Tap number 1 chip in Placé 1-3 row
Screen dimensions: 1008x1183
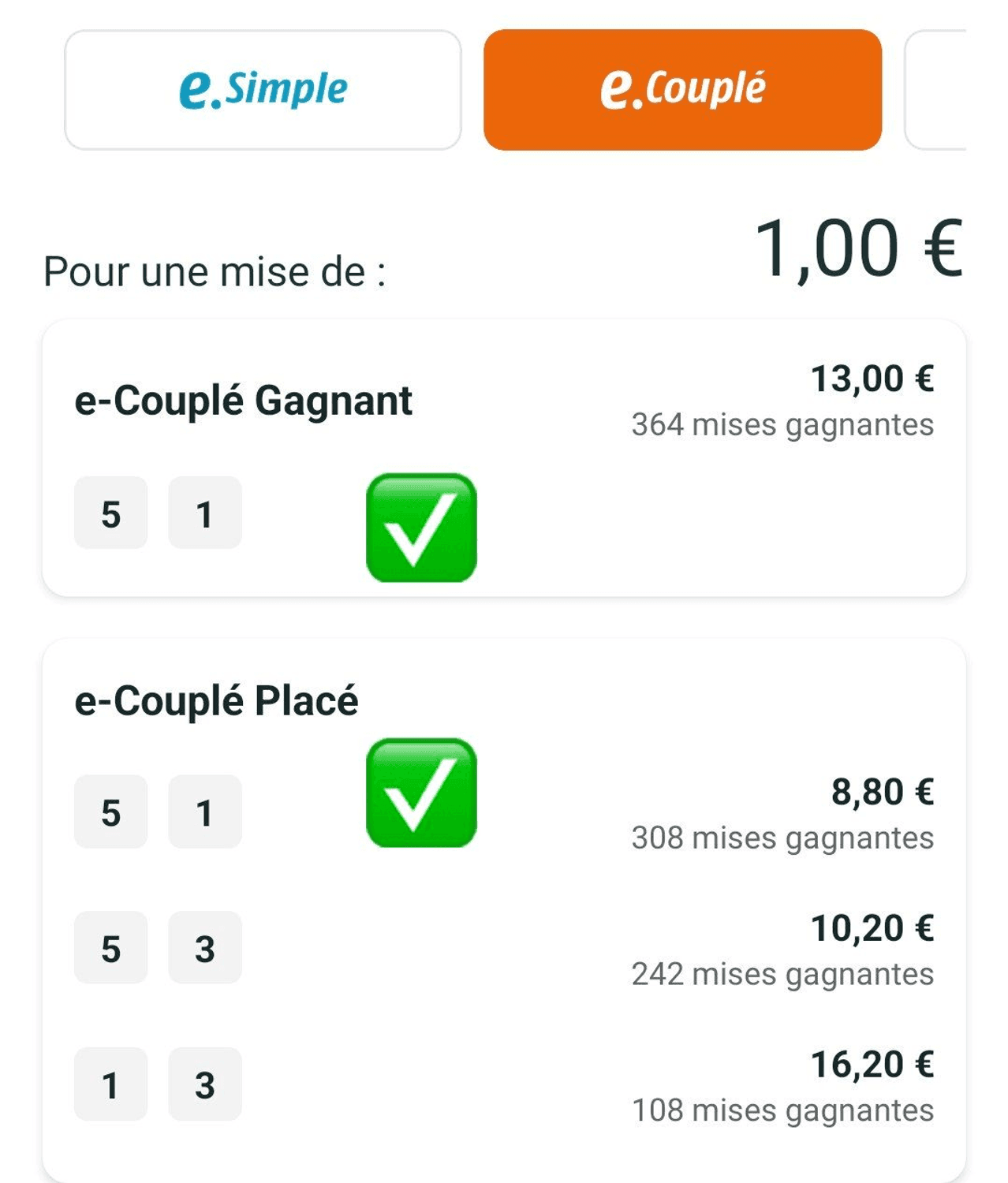coord(110,1084)
